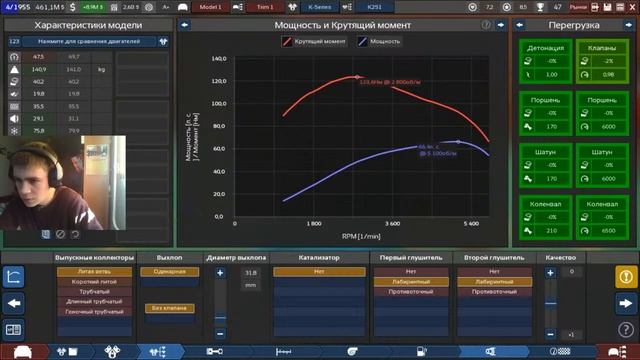
Task: Open the car model tab at bottom left
Action: [22, 351]
